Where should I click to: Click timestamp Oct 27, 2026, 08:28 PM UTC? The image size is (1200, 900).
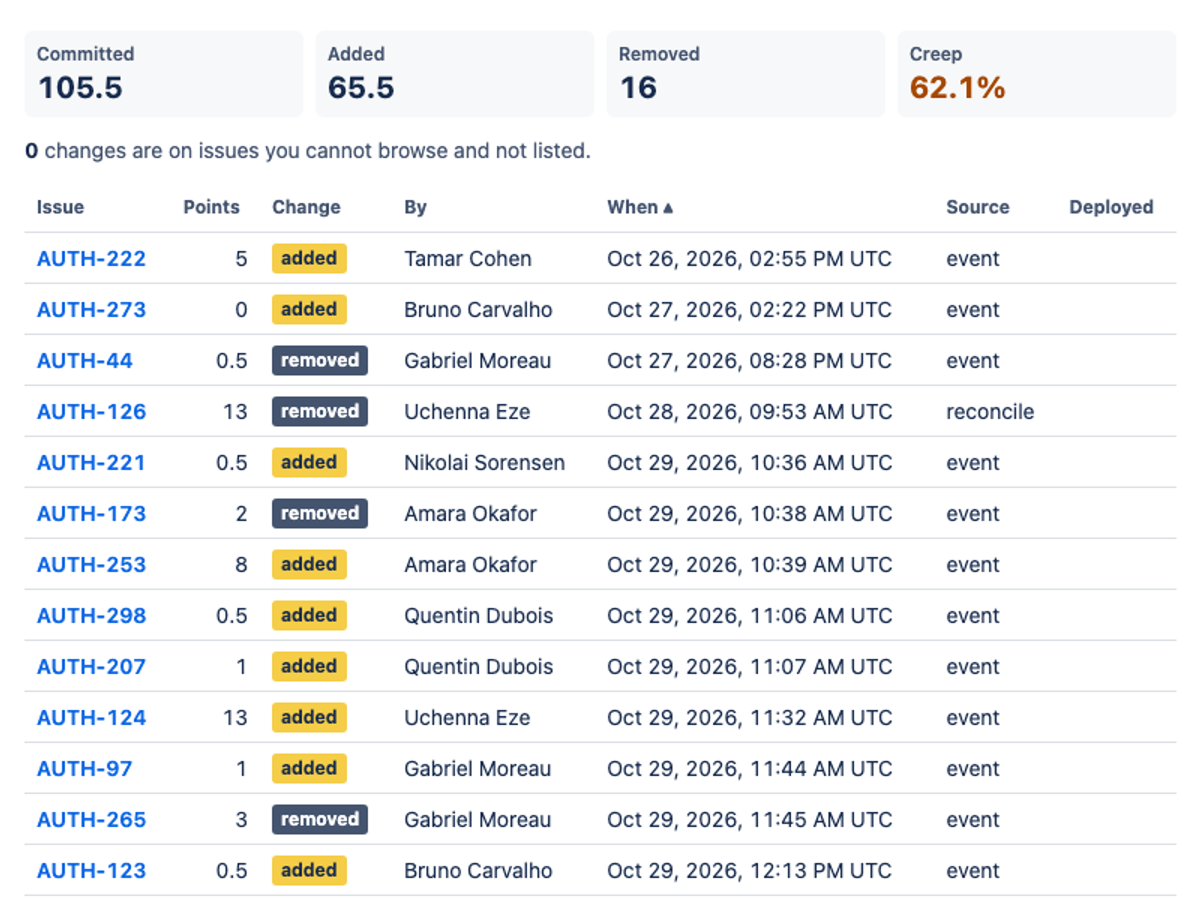(x=749, y=361)
